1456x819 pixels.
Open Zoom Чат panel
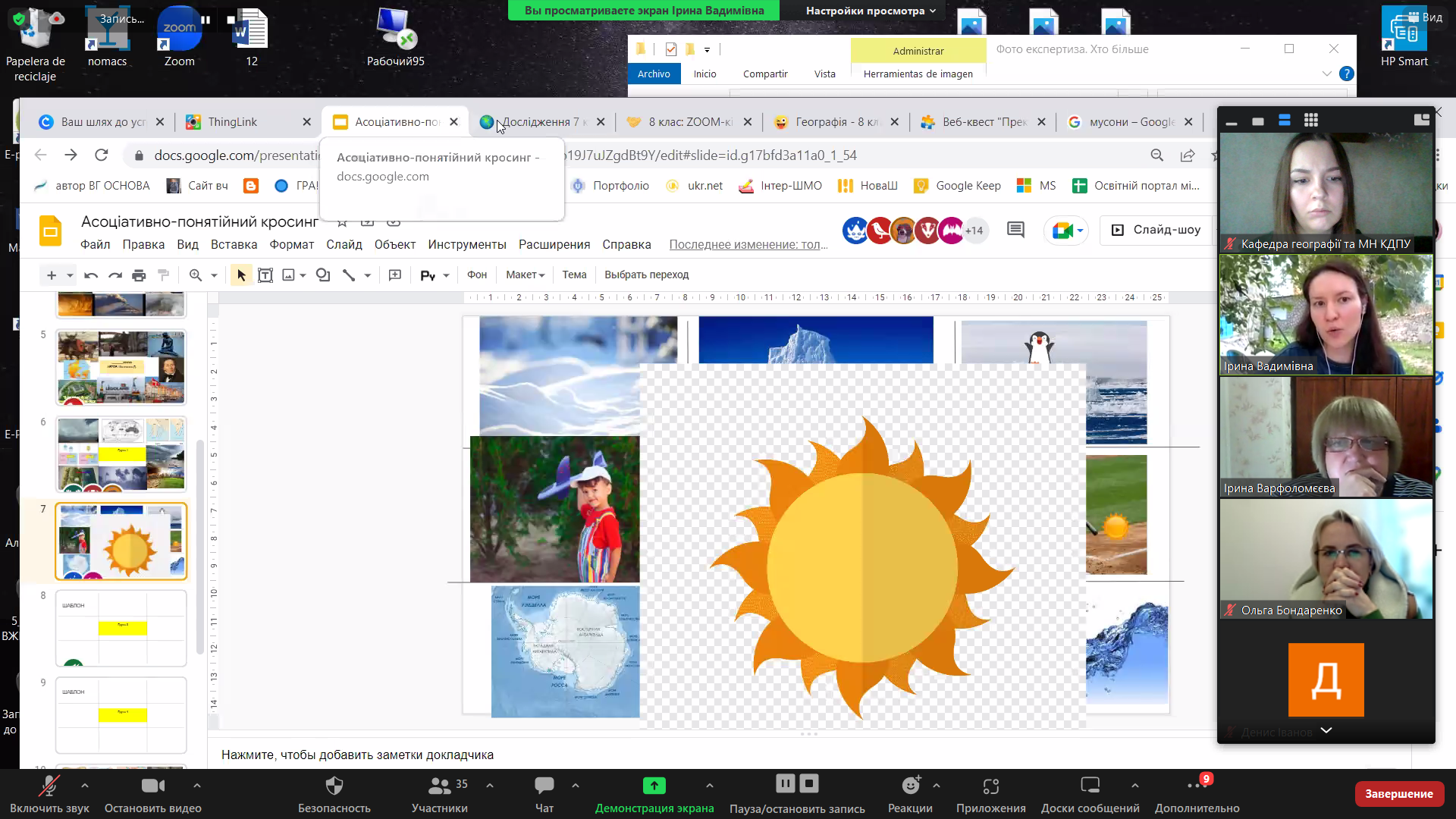pyautogui.click(x=544, y=795)
